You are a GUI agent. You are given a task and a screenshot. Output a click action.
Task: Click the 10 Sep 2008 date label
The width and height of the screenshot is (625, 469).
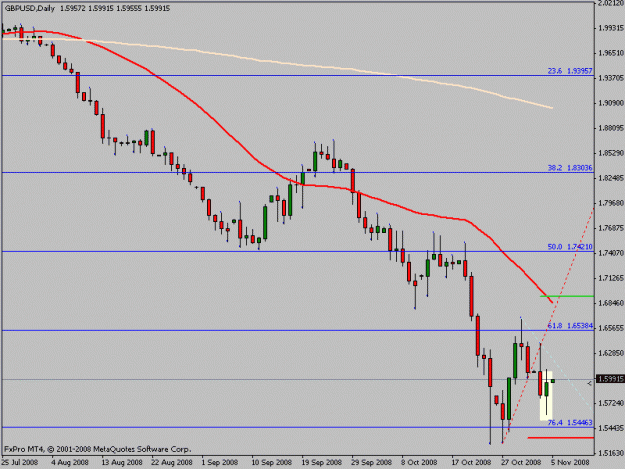271,462
